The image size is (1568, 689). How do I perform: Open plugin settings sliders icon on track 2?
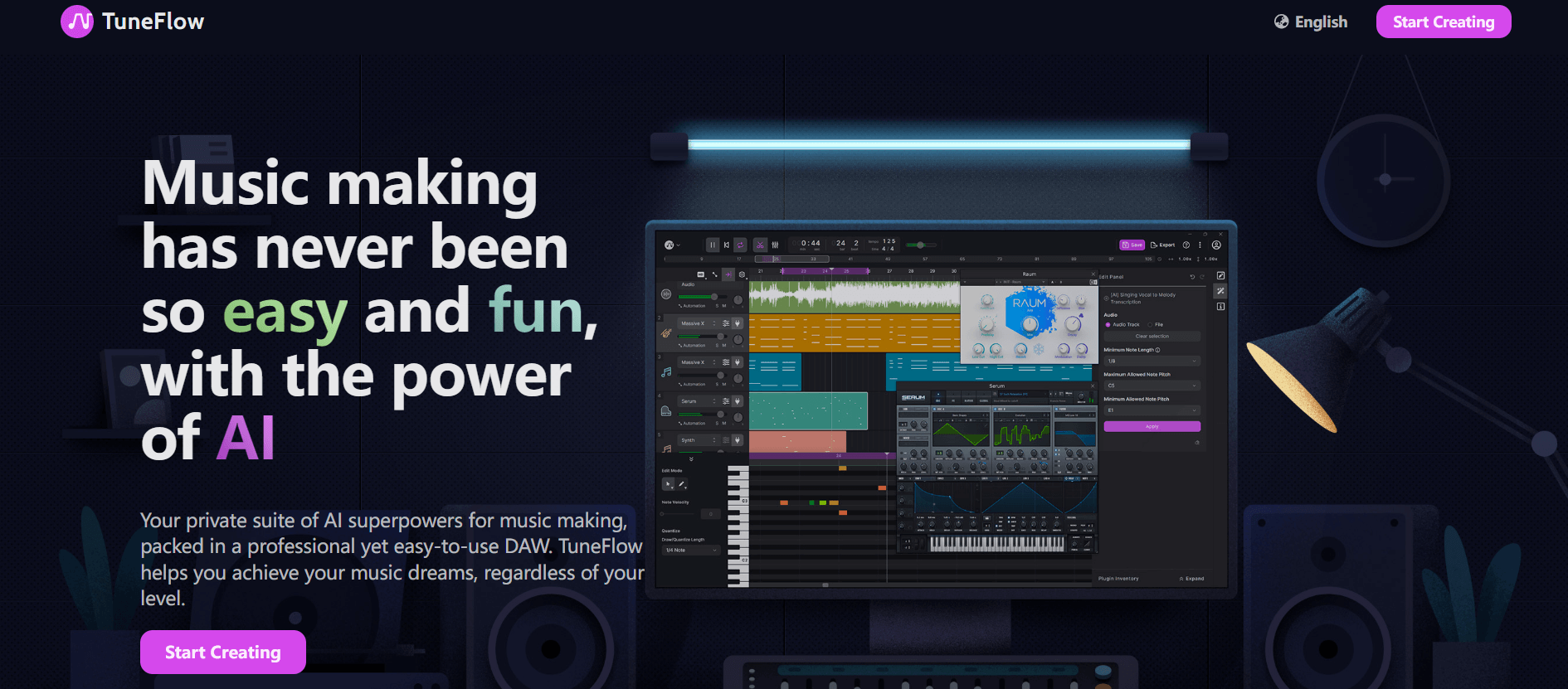point(726,323)
